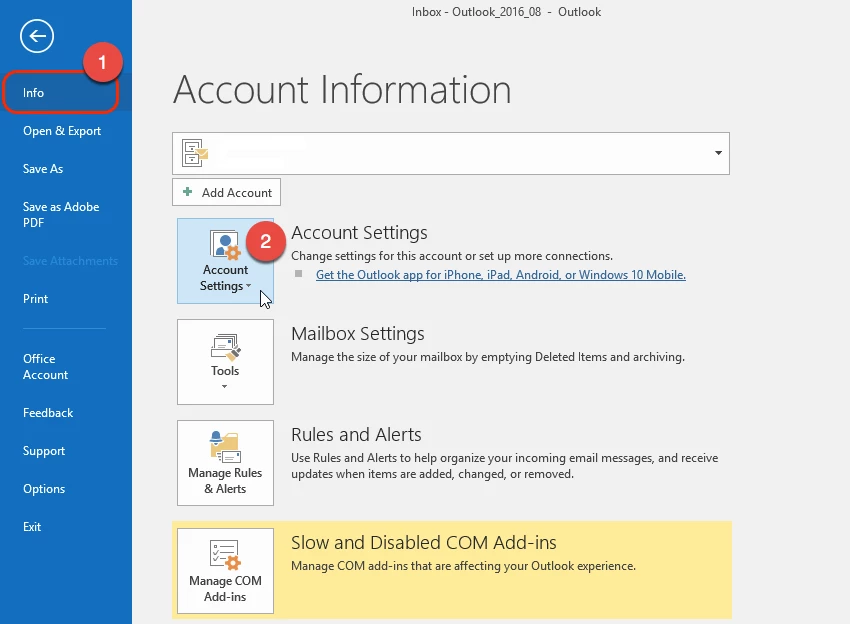Click the Rules and Alerts bell-folder icon

coord(225,447)
